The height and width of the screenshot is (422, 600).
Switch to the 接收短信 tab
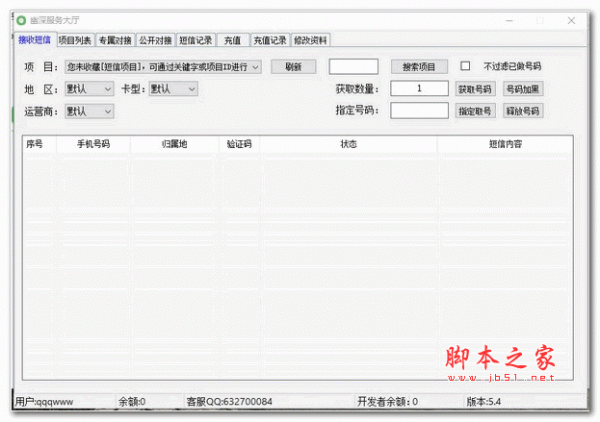pos(35,39)
